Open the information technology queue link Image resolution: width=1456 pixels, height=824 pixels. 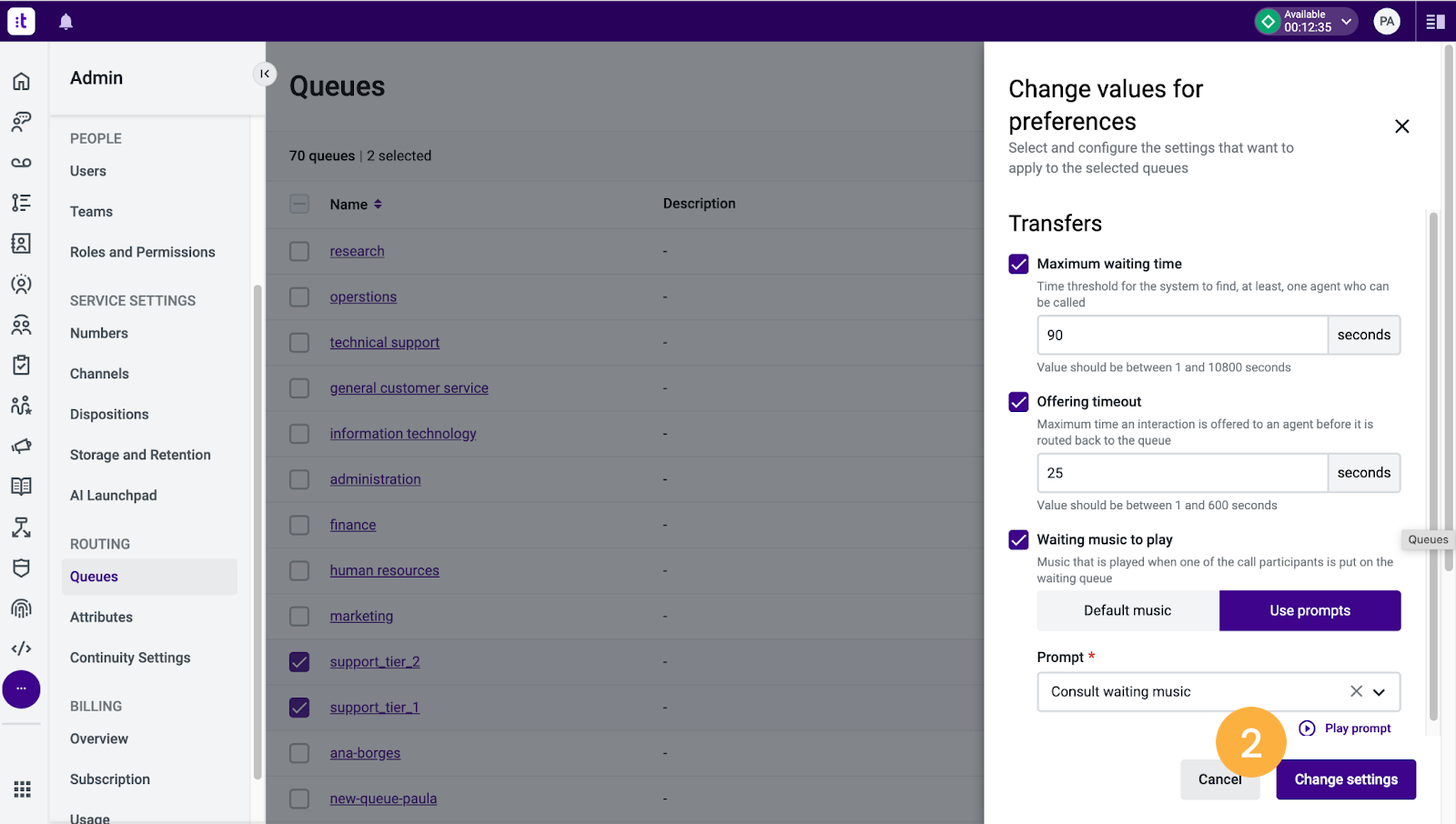click(403, 434)
